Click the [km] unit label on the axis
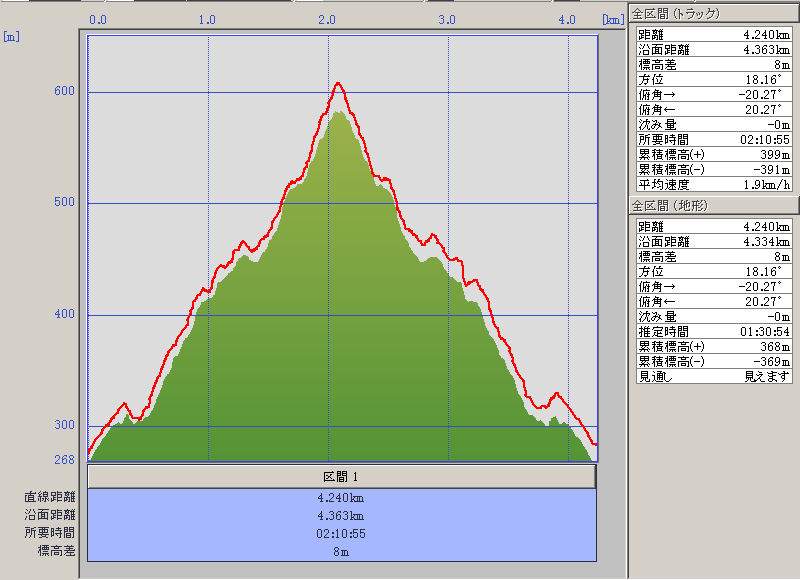 (x=612, y=20)
